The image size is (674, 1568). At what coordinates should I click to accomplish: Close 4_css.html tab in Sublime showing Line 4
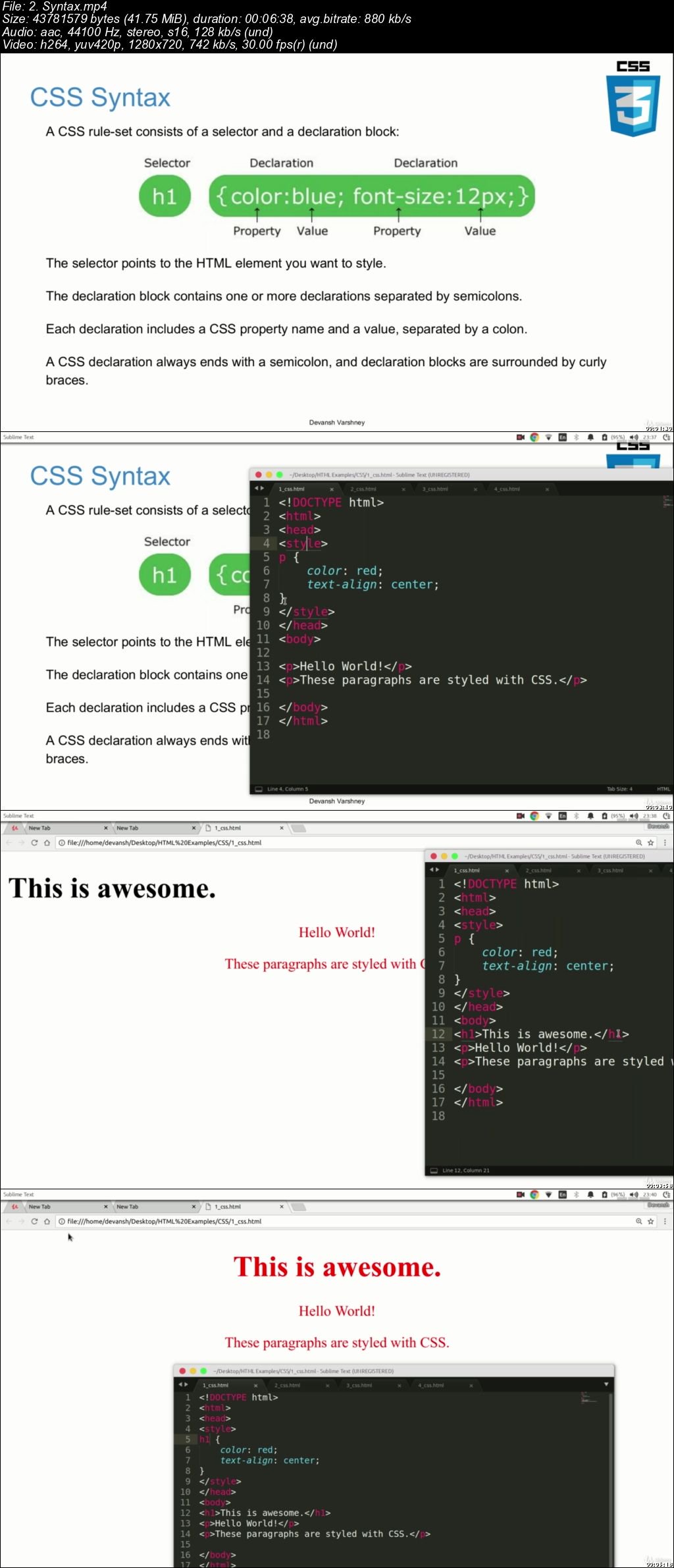click(x=547, y=489)
